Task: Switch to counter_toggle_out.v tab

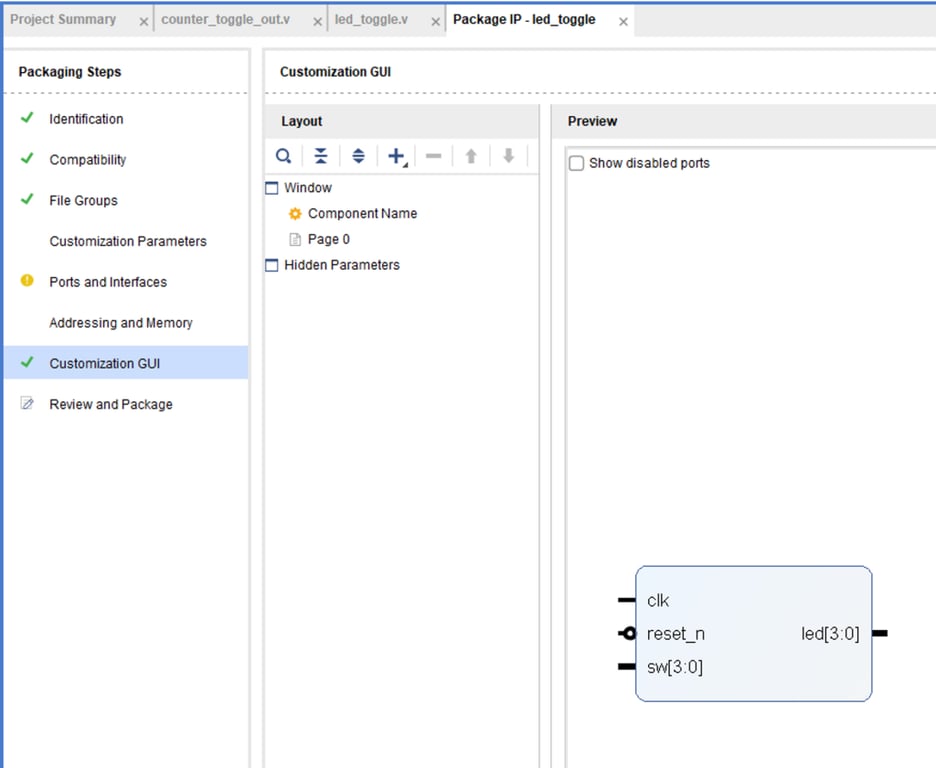Action: (226, 20)
